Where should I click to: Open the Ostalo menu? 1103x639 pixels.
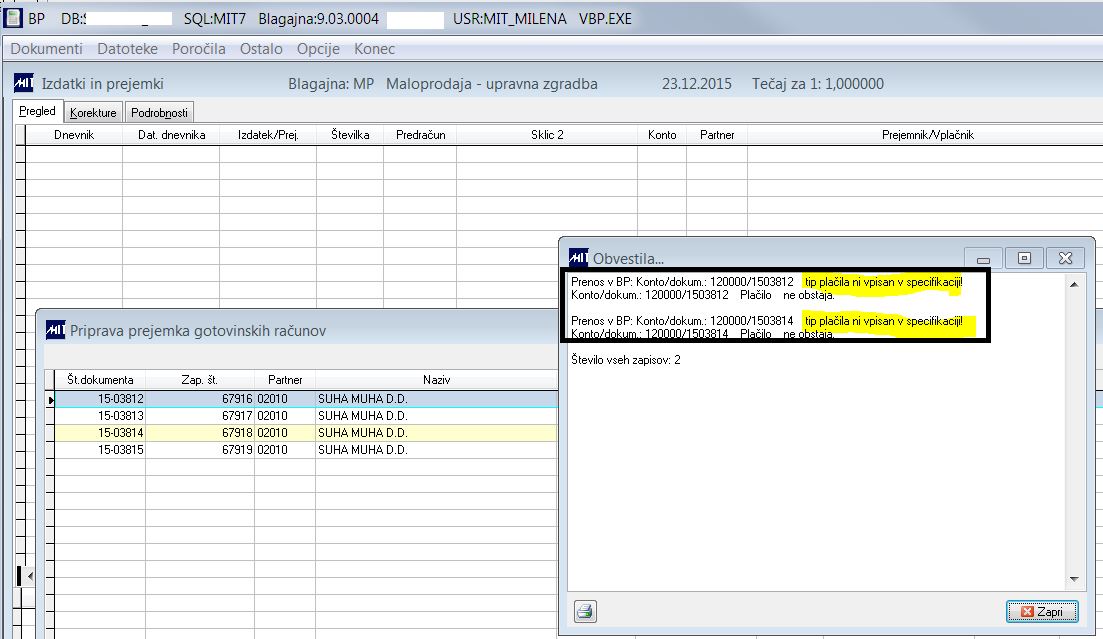261,49
